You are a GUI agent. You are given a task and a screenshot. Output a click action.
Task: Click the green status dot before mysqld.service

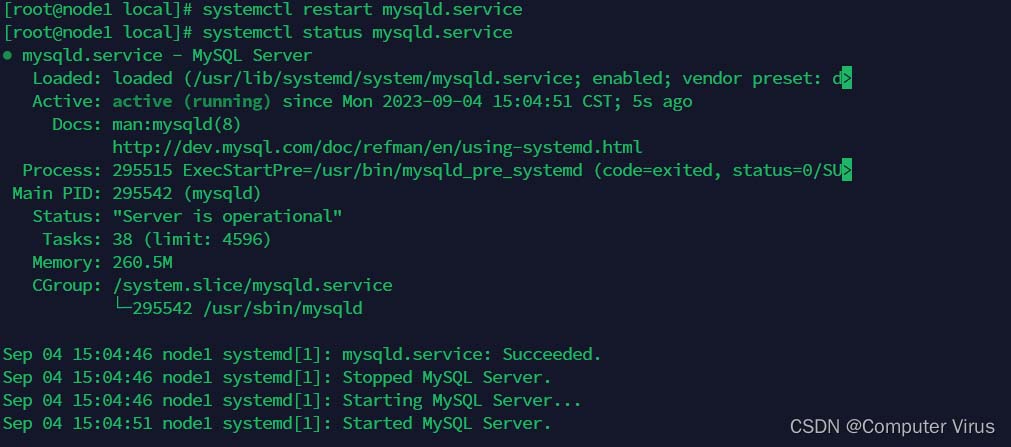point(8,56)
